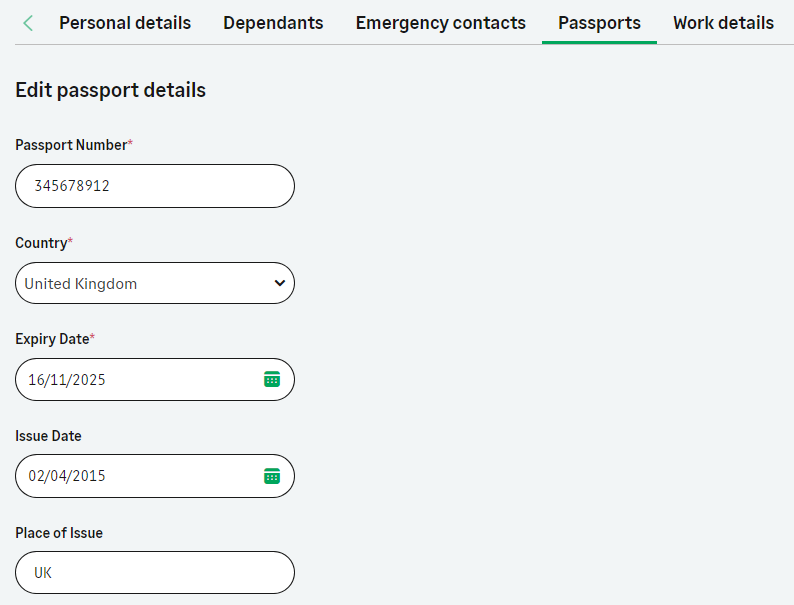The image size is (794, 605).
Task: Open the Dependants tab
Action: [x=273, y=23]
